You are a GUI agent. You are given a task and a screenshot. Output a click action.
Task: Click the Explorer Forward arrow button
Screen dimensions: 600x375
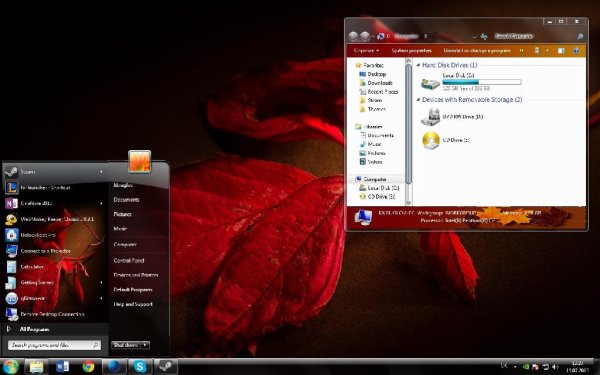pos(365,36)
